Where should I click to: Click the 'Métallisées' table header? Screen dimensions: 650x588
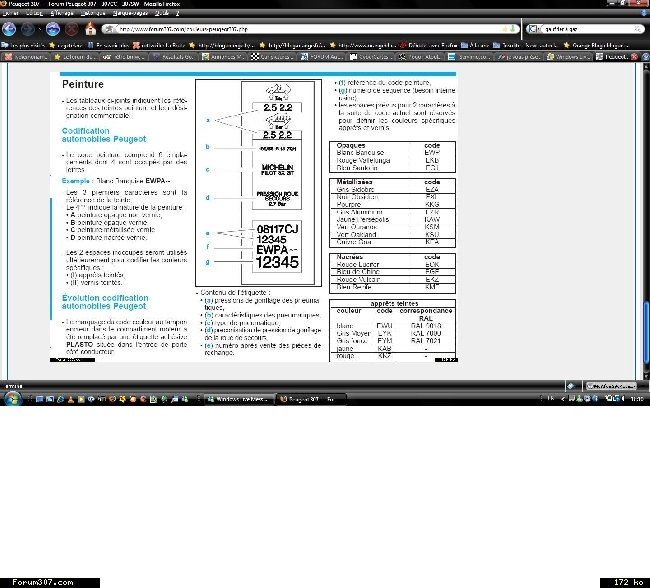point(354,182)
